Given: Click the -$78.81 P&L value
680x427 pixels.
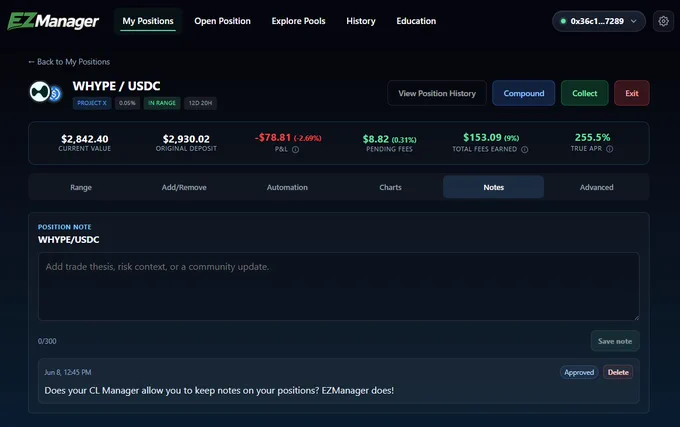Looking at the screenshot, I should pos(273,137).
